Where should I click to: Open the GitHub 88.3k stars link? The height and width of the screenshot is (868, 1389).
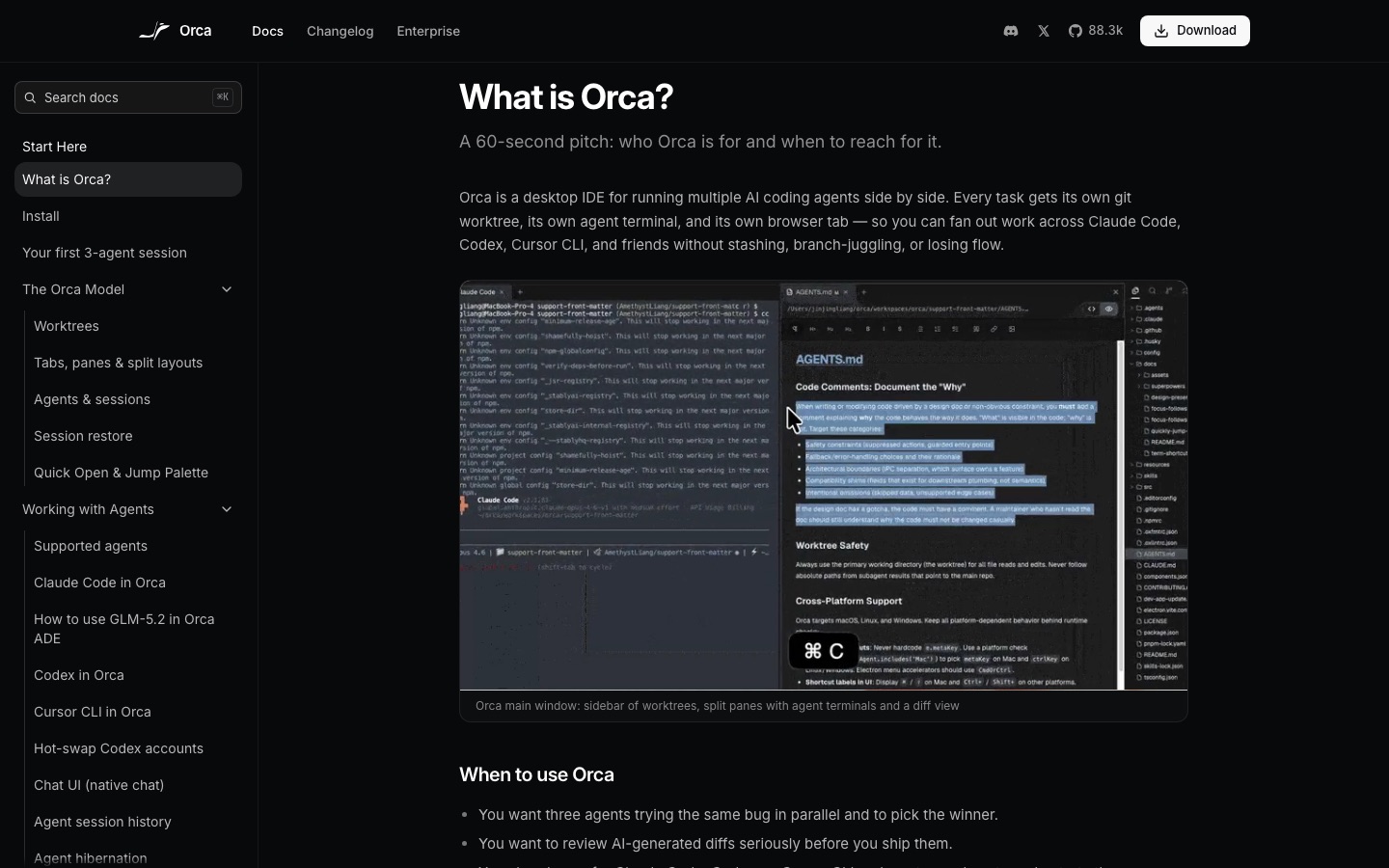point(1096,31)
